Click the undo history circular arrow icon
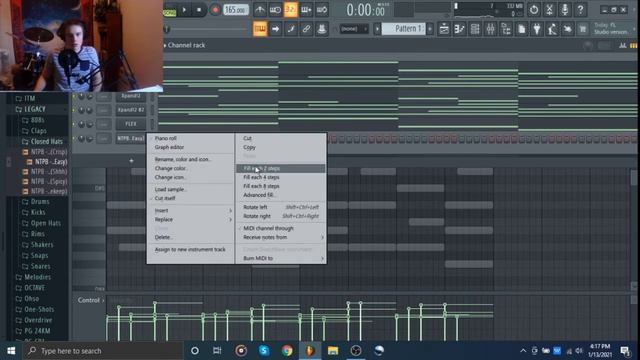Viewport: 640px width, 360px height. pyautogui.click(x=533, y=9)
